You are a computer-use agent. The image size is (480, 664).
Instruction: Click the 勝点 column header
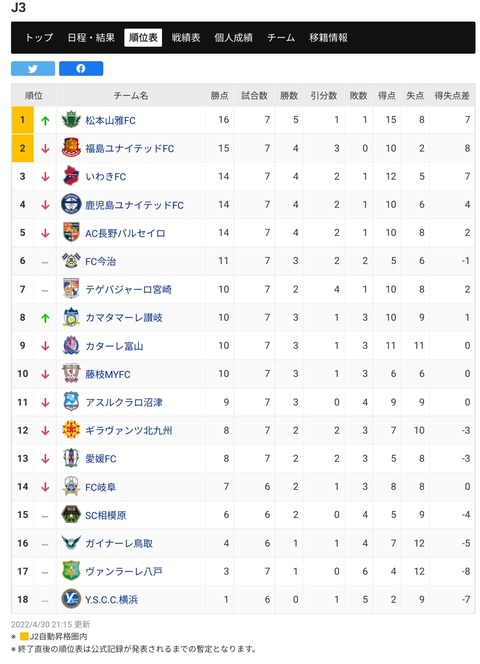[x=219, y=96]
